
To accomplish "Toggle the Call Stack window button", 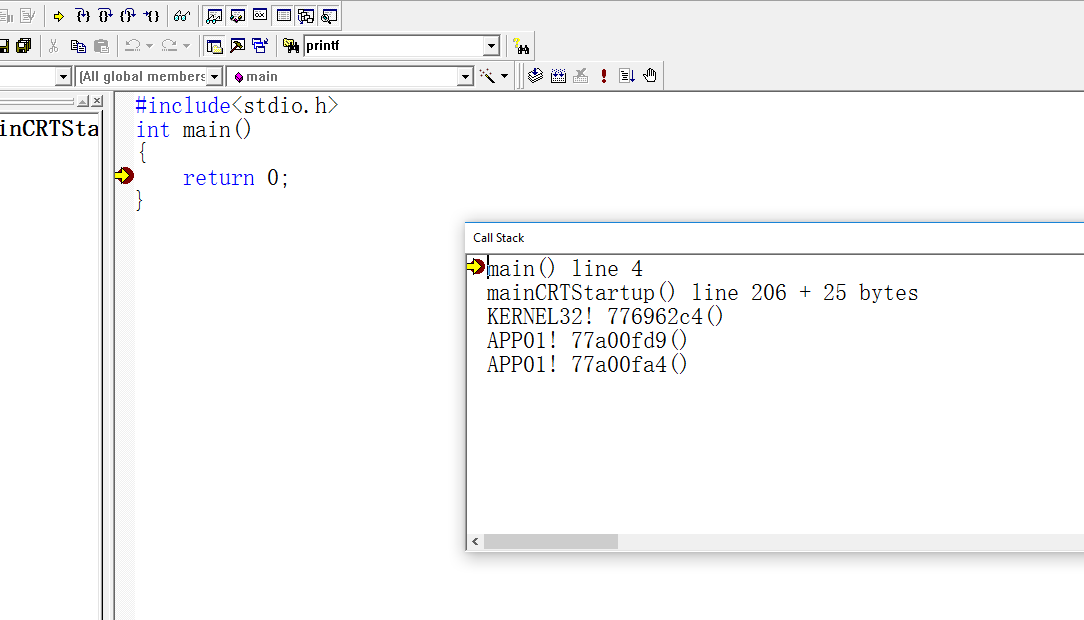I will [306, 16].
